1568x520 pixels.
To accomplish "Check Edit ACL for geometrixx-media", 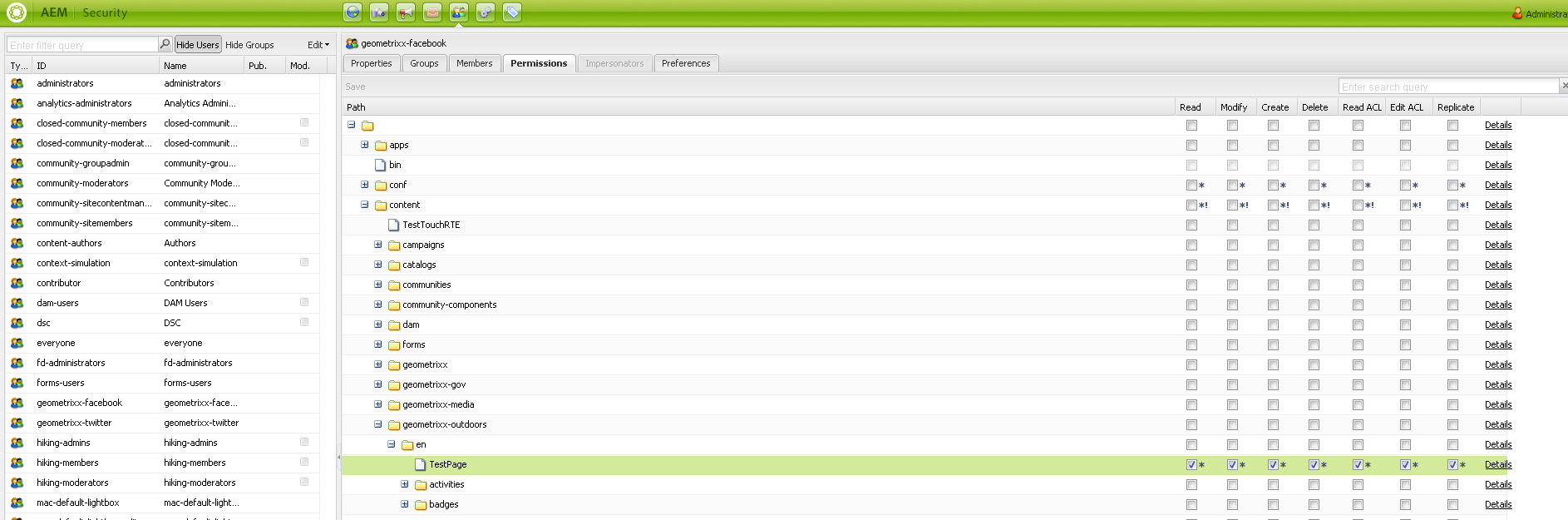I will [x=1405, y=404].
